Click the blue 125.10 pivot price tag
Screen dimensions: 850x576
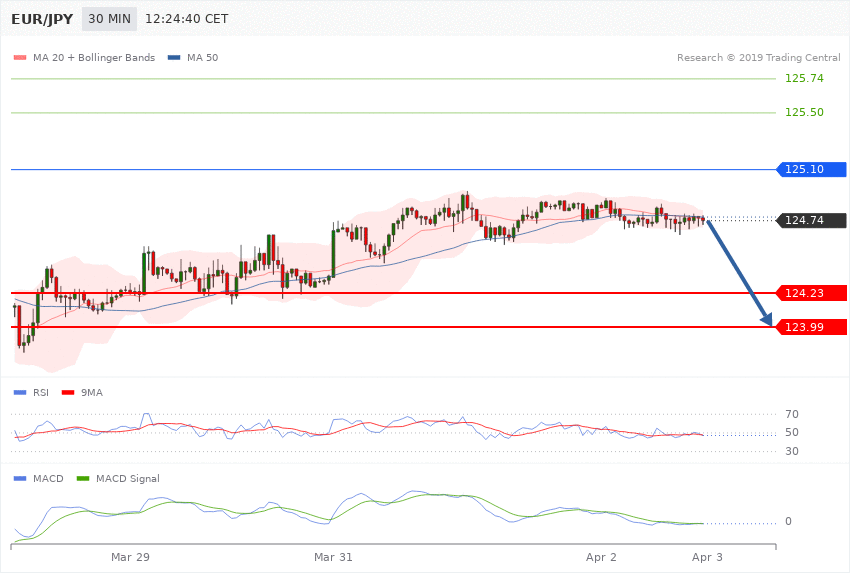pyautogui.click(x=812, y=170)
